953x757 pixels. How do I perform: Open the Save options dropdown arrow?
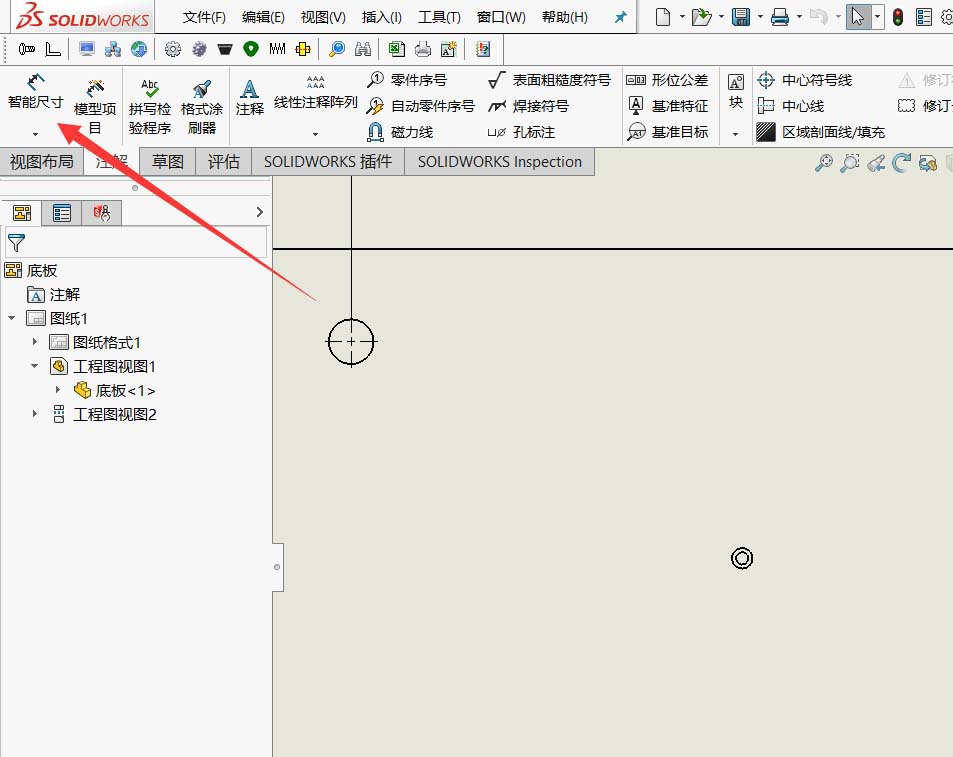760,17
